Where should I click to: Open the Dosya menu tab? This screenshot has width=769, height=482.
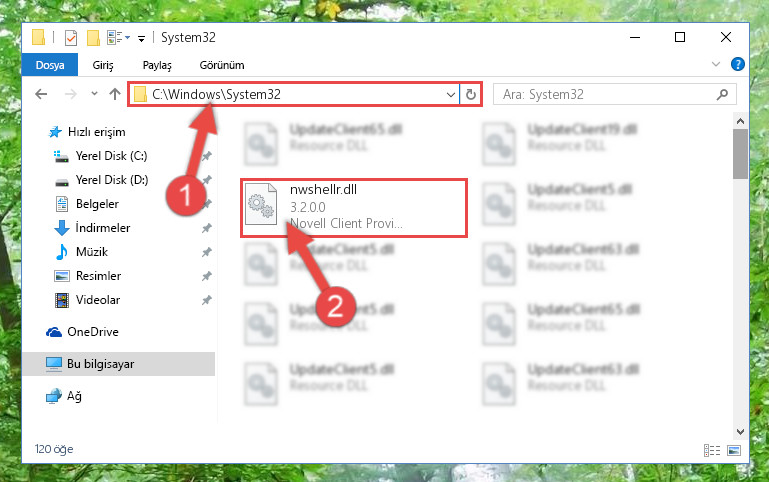(50, 65)
